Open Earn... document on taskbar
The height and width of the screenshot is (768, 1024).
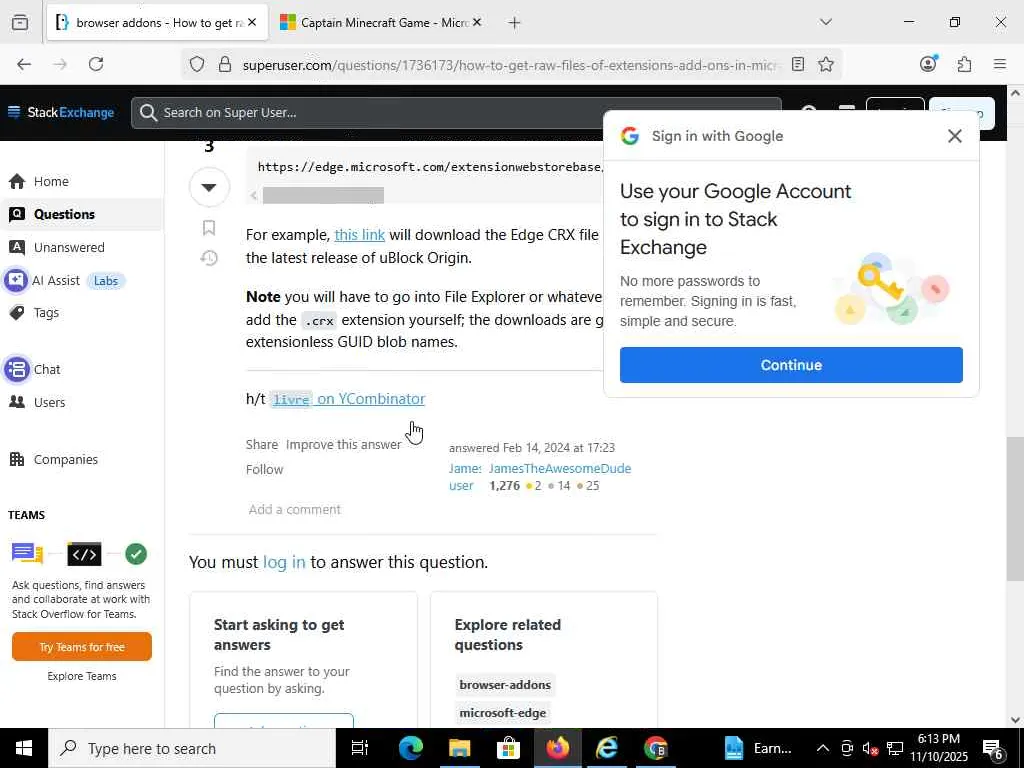[760, 748]
